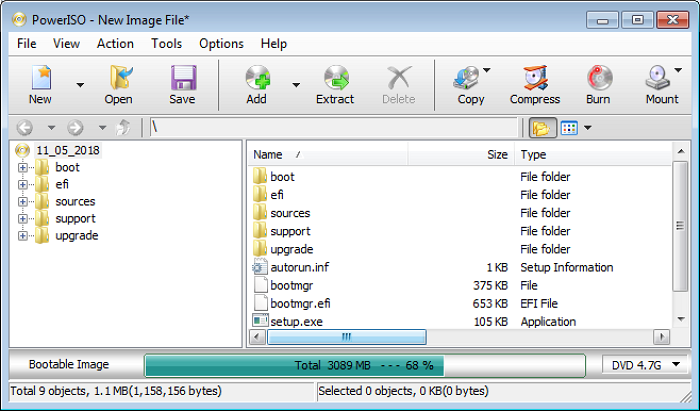The height and width of the screenshot is (411, 700).
Task: Open the dropdown arrow beside Mount
Action: (678, 70)
